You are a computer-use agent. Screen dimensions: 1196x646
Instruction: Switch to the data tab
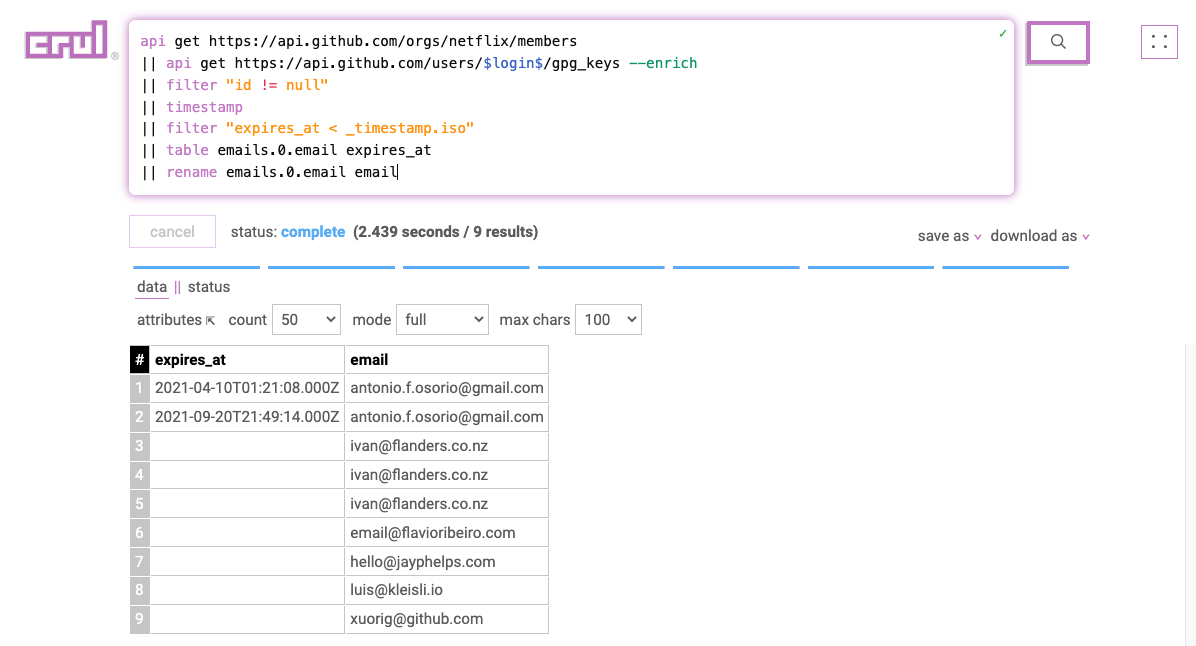click(152, 288)
